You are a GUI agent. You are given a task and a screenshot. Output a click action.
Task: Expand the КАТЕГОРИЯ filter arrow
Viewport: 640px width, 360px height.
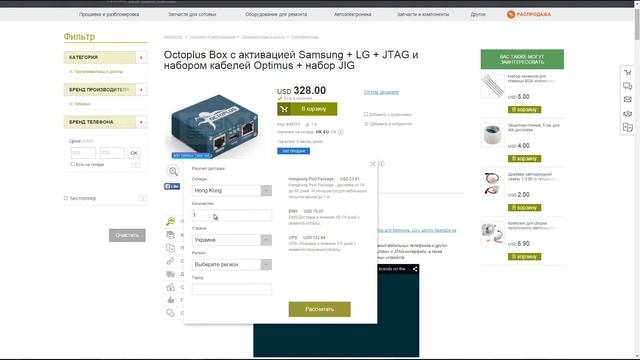(141, 58)
